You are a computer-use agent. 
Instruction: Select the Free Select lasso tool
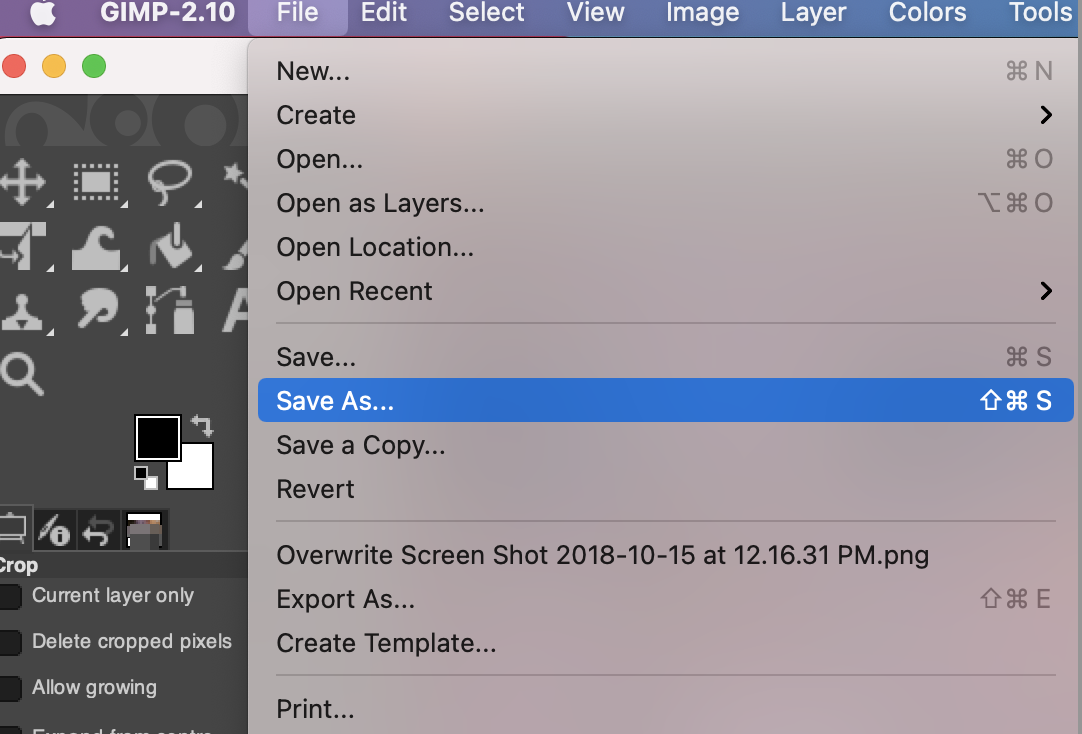click(170, 183)
